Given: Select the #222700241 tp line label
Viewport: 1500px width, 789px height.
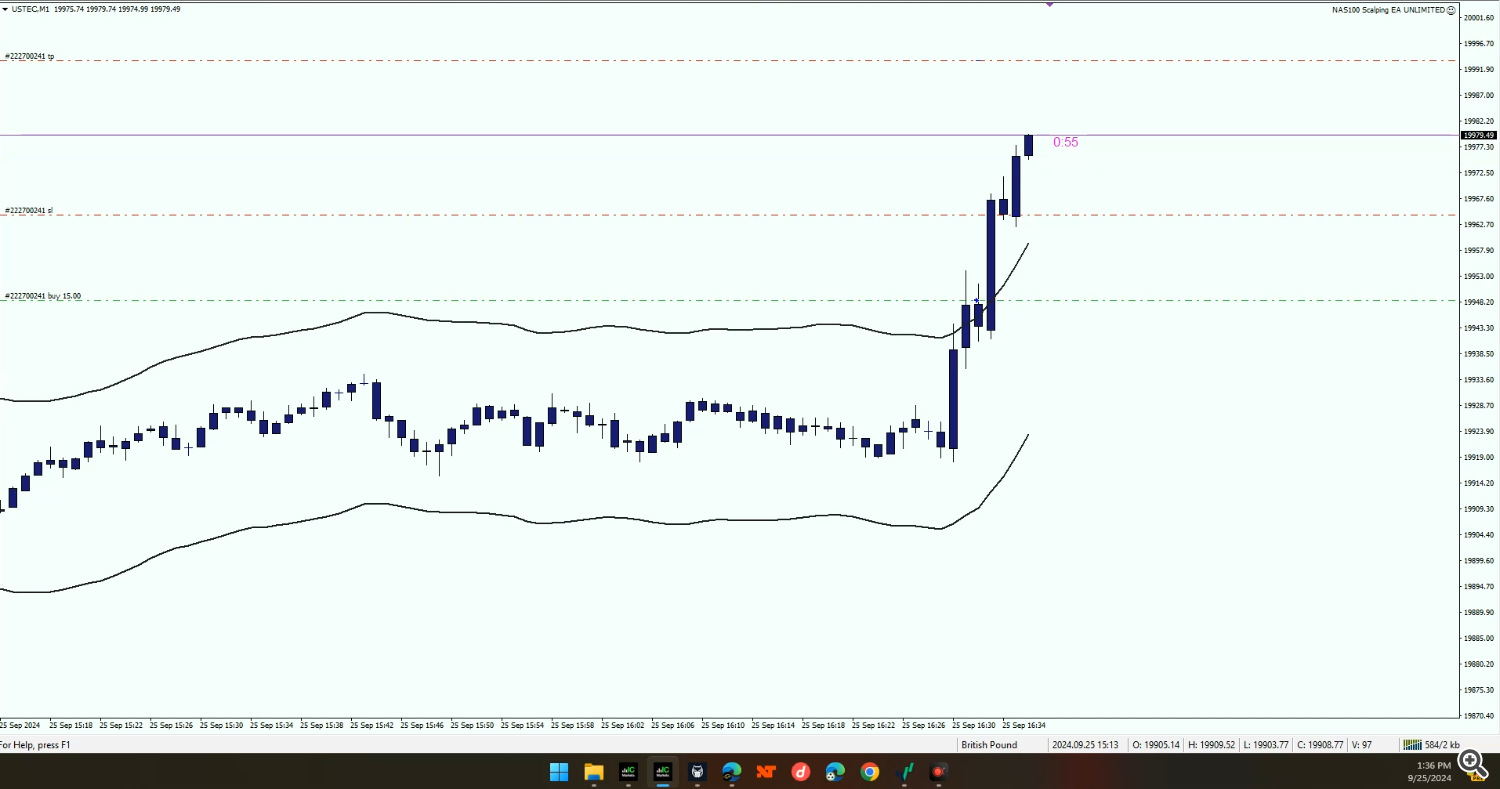Looking at the screenshot, I should pyautogui.click(x=30, y=56).
